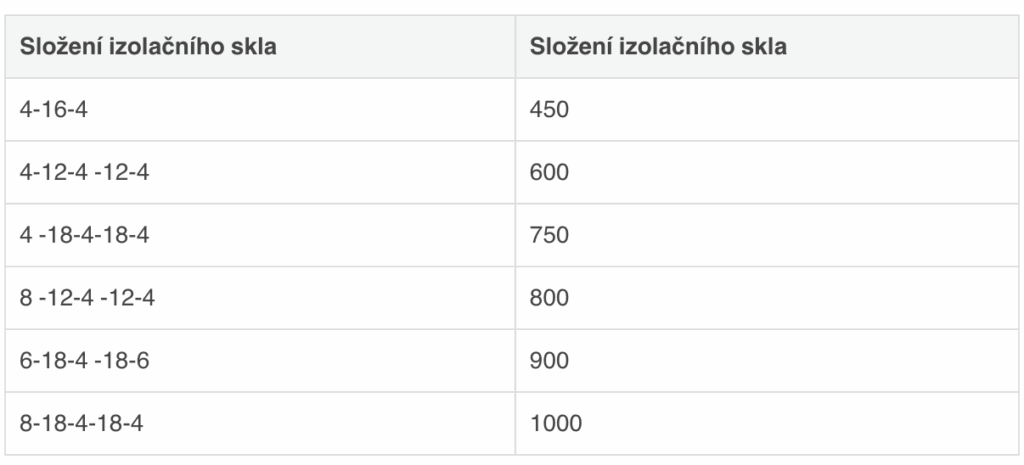Click the 4-12-4 -12-4 composition cell
Image resolution: width=1024 pixels, height=465 pixels.
coord(84,172)
